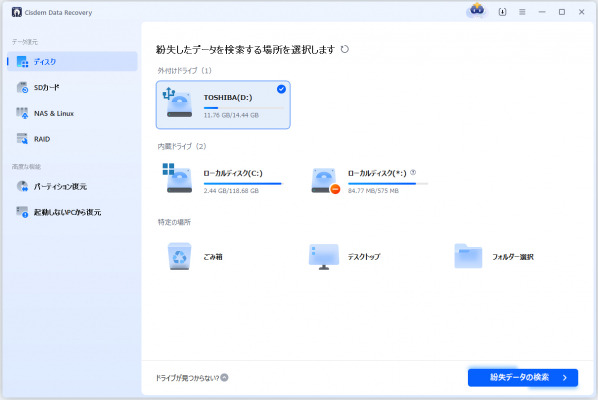Select the SDカード sidebar item
The width and height of the screenshot is (598, 400).
pos(72,87)
